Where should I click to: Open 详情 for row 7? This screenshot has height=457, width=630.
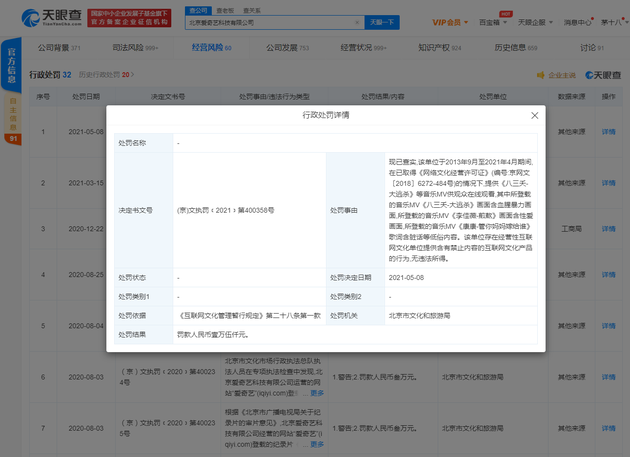pos(608,428)
